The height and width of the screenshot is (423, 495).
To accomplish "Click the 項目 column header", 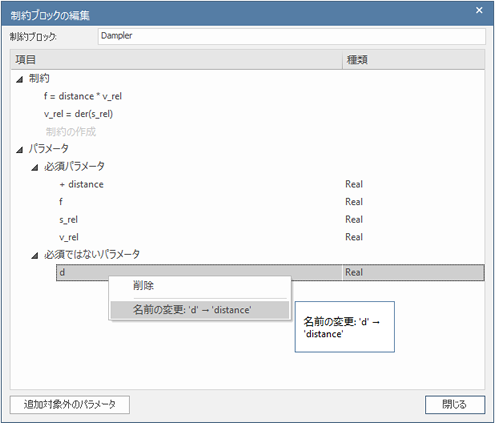I will click(x=177, y=60).
